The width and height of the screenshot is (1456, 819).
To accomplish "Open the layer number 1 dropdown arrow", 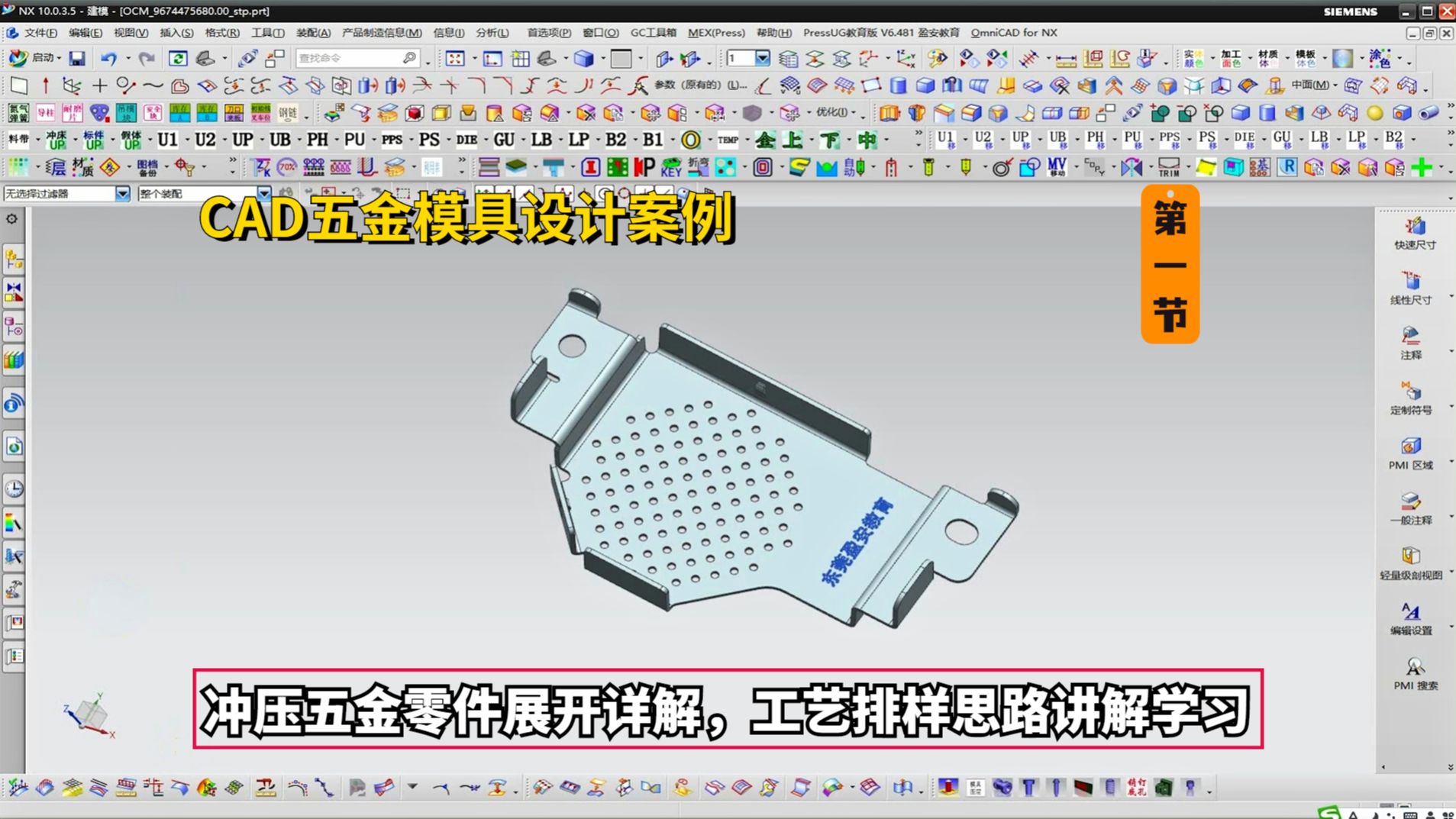I will coord(762,58).
